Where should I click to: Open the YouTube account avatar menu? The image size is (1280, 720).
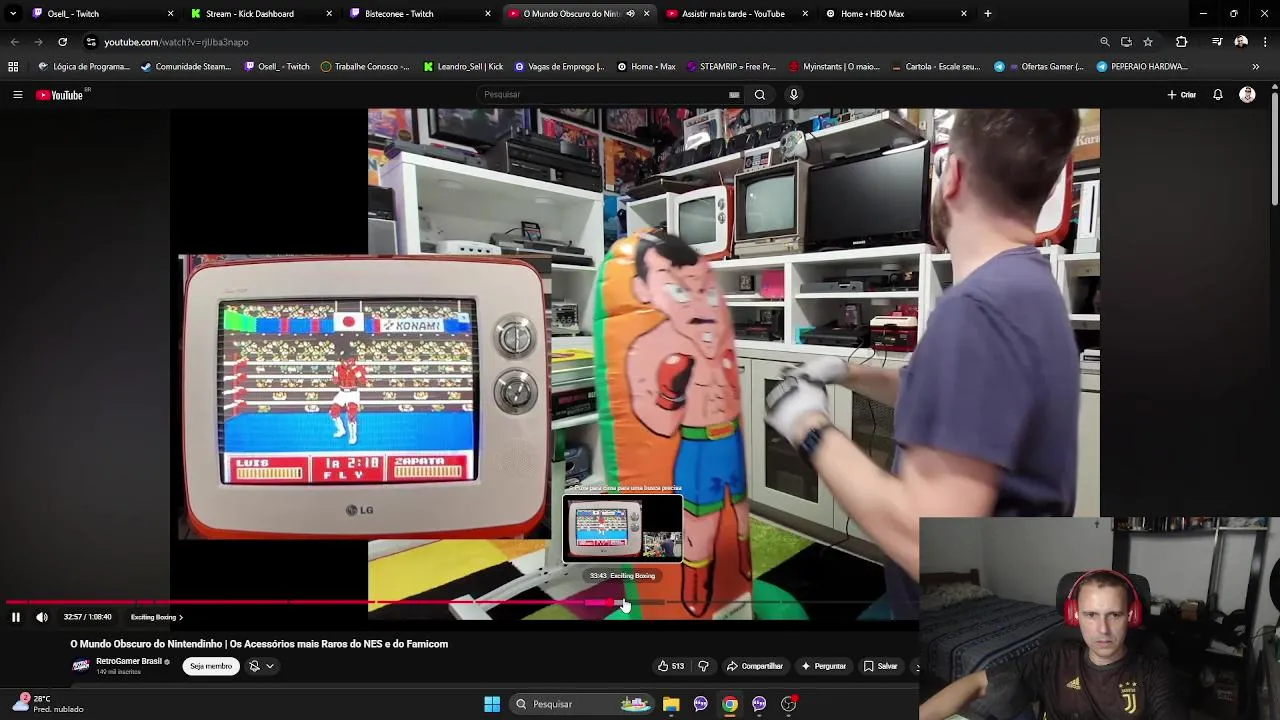1247,95
